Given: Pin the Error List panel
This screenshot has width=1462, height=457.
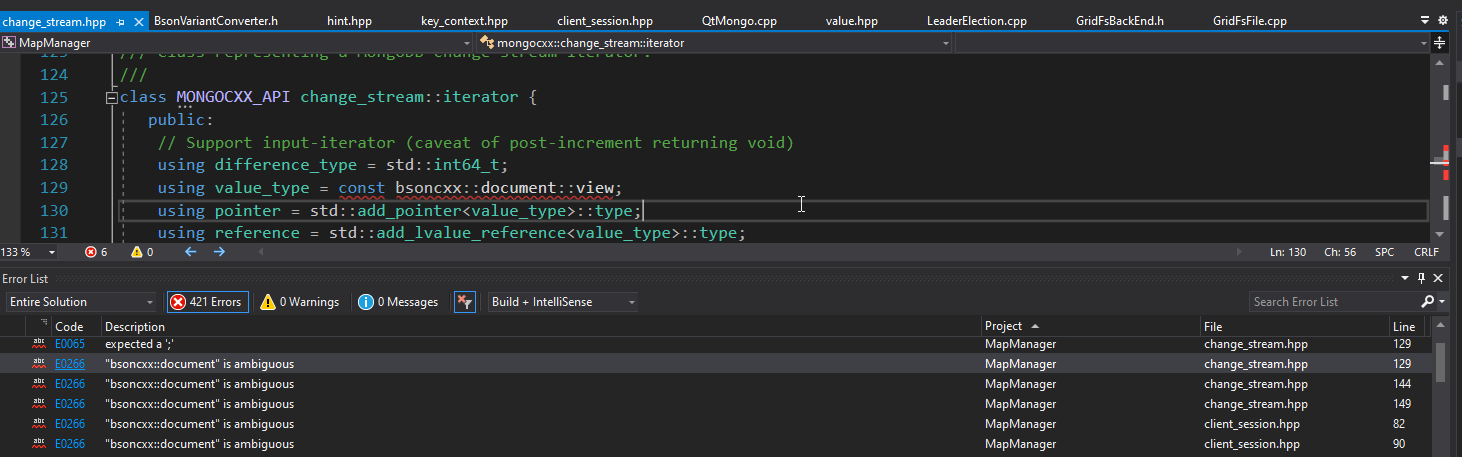Looking at the screenshot, I should pyautogui.click(x=1421, y=279).
